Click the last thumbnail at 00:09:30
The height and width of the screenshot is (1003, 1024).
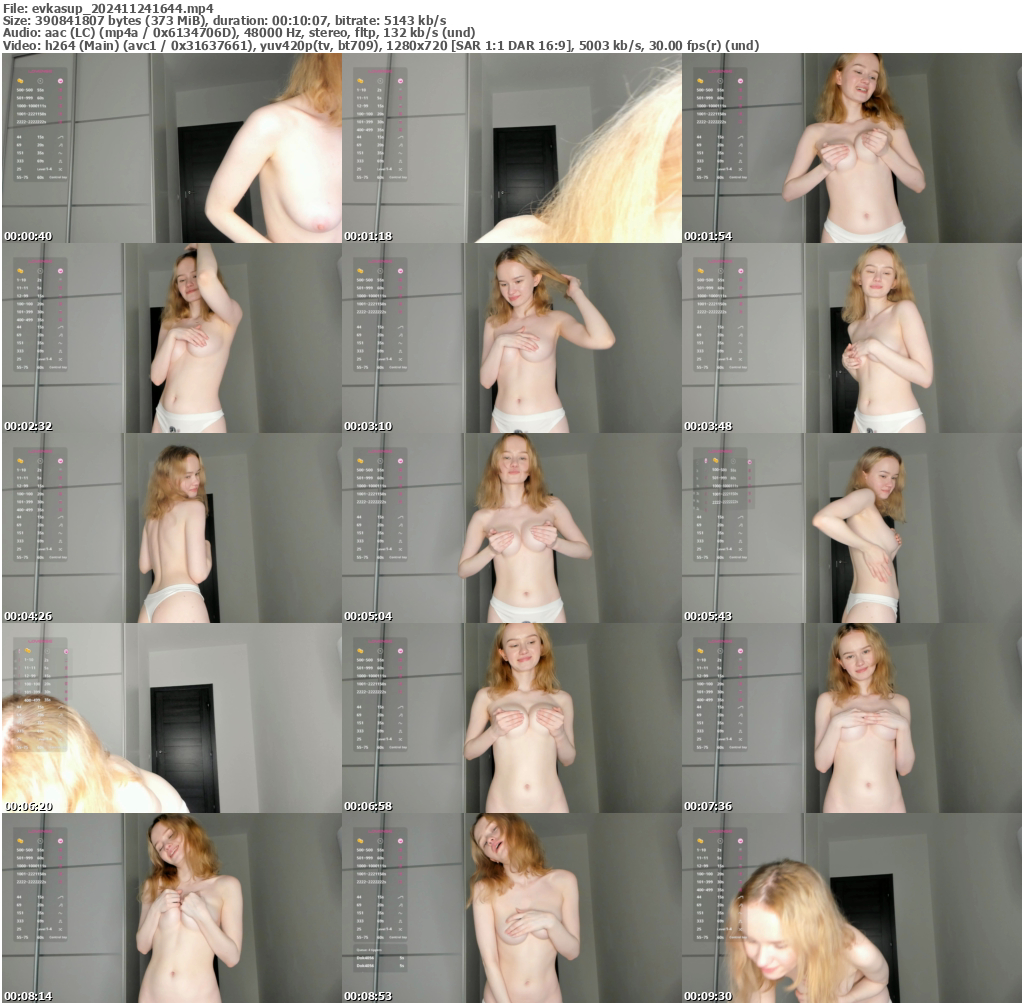852,908
